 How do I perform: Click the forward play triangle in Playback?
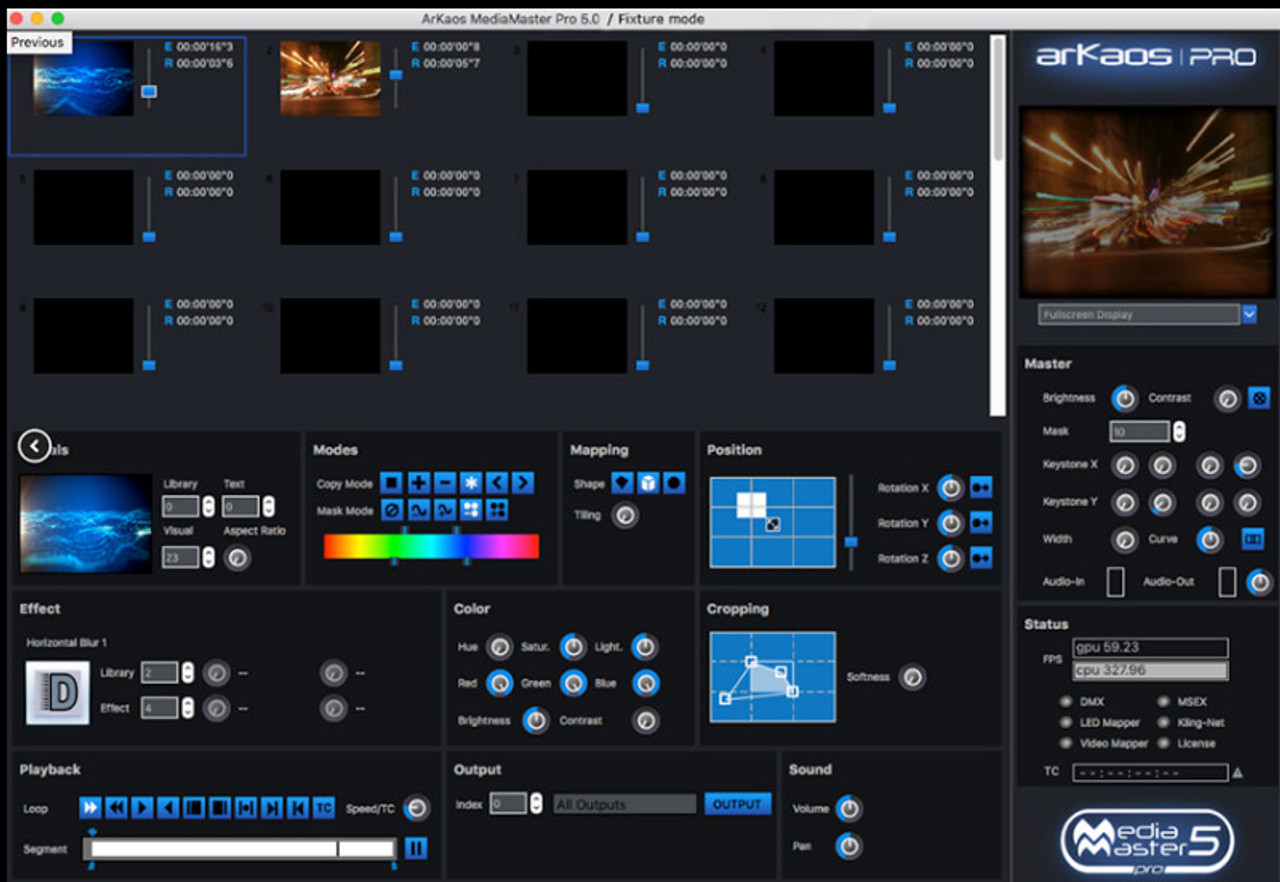tap(142, 808)
